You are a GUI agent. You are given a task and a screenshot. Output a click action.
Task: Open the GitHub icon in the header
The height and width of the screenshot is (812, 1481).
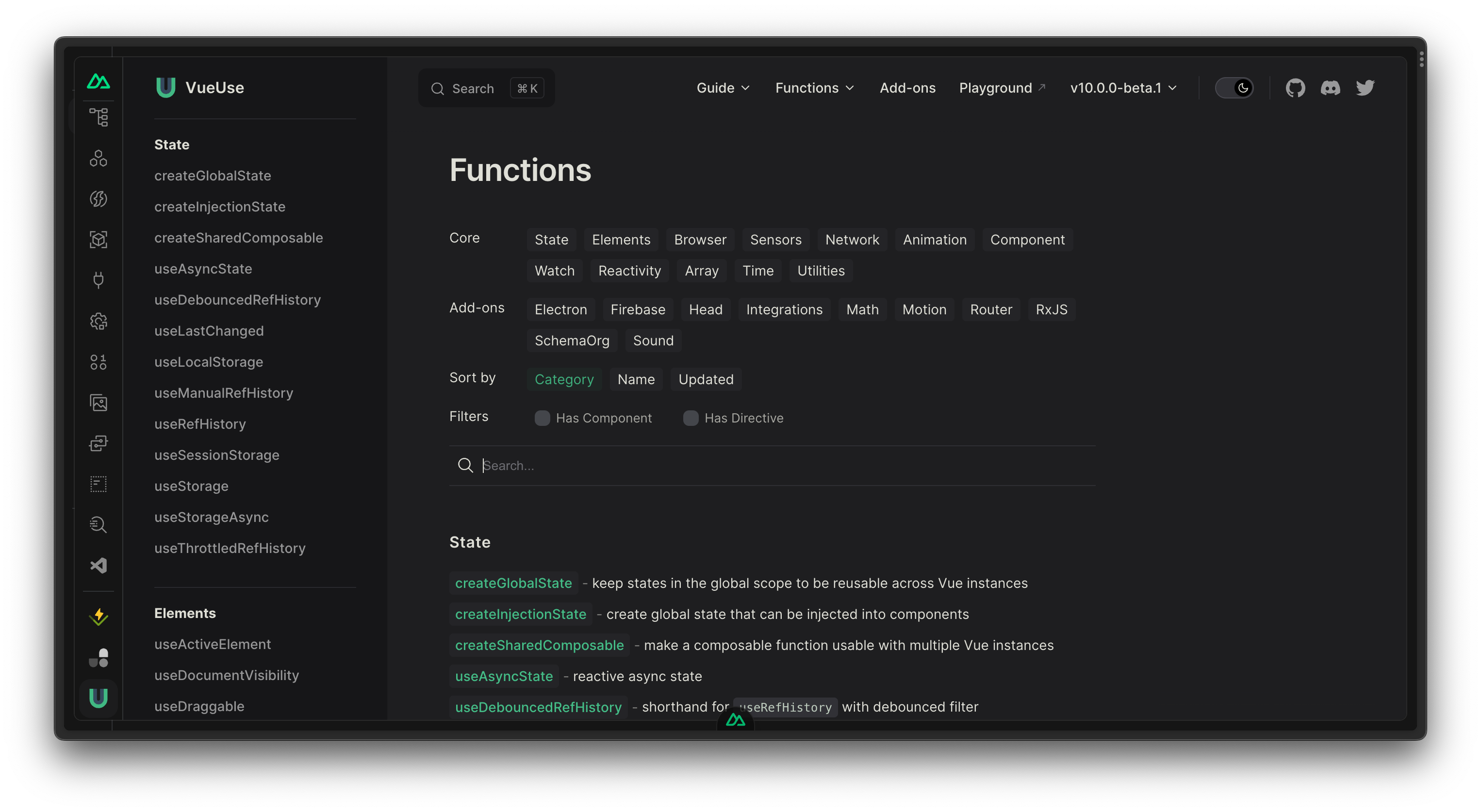(x=1295, y=87)
